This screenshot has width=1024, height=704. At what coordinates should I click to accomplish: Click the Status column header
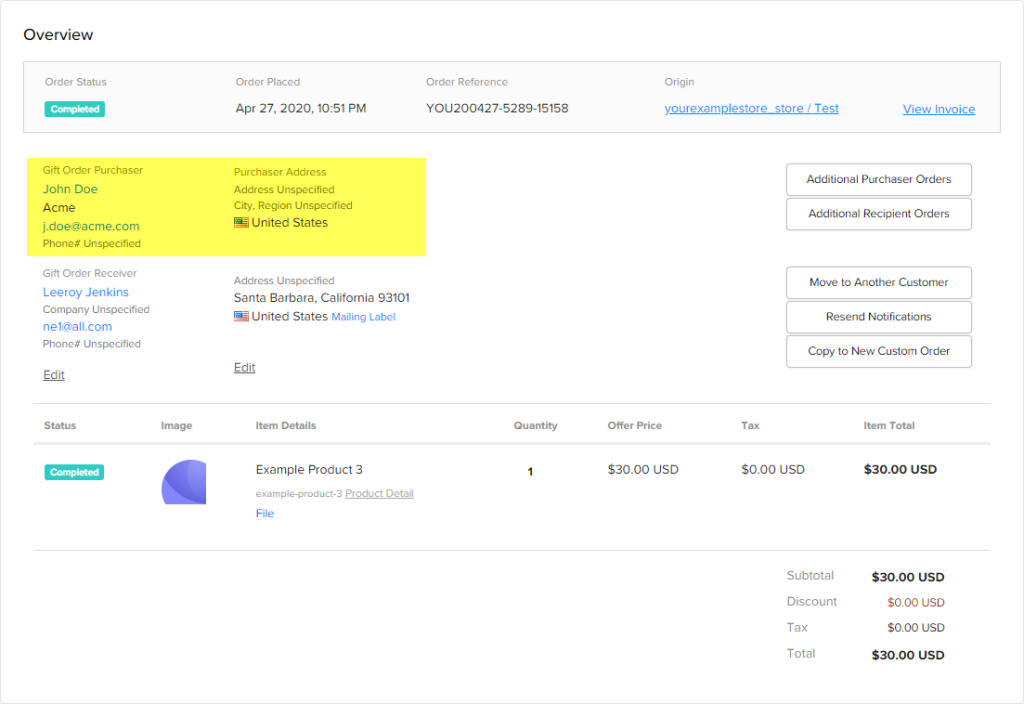point(60,426)
